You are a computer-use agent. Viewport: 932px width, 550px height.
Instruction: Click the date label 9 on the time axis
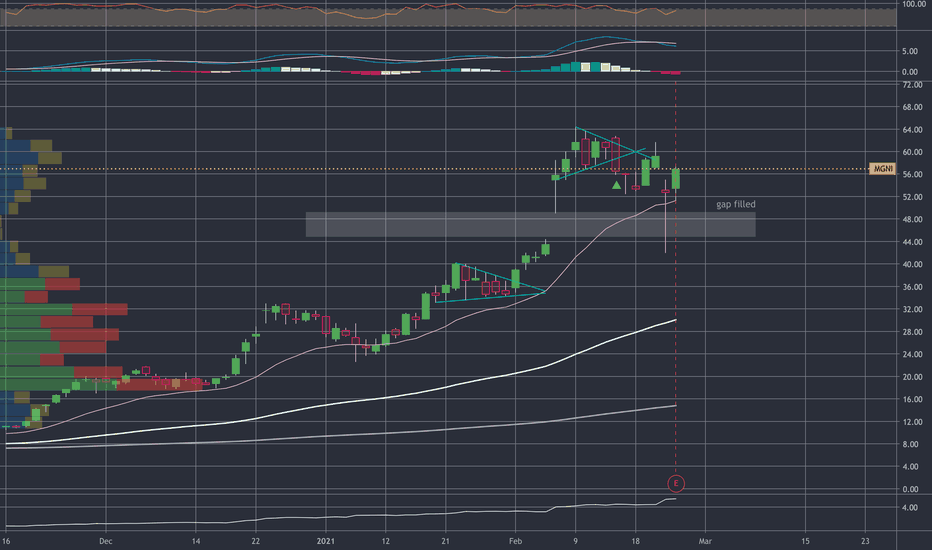pos(575,541)
